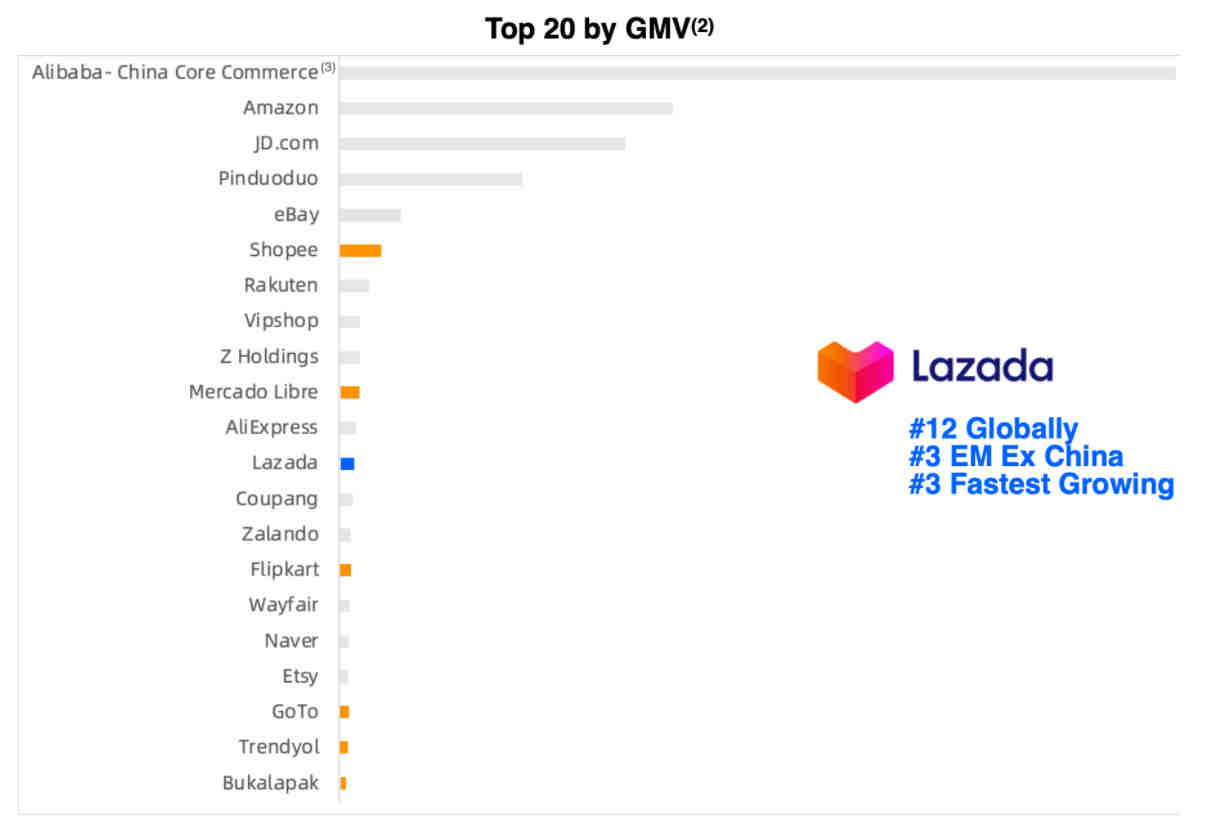This screenshot has width=1217, height=827.
Task: Click the JD.com bar
Action: pos(482,144)
